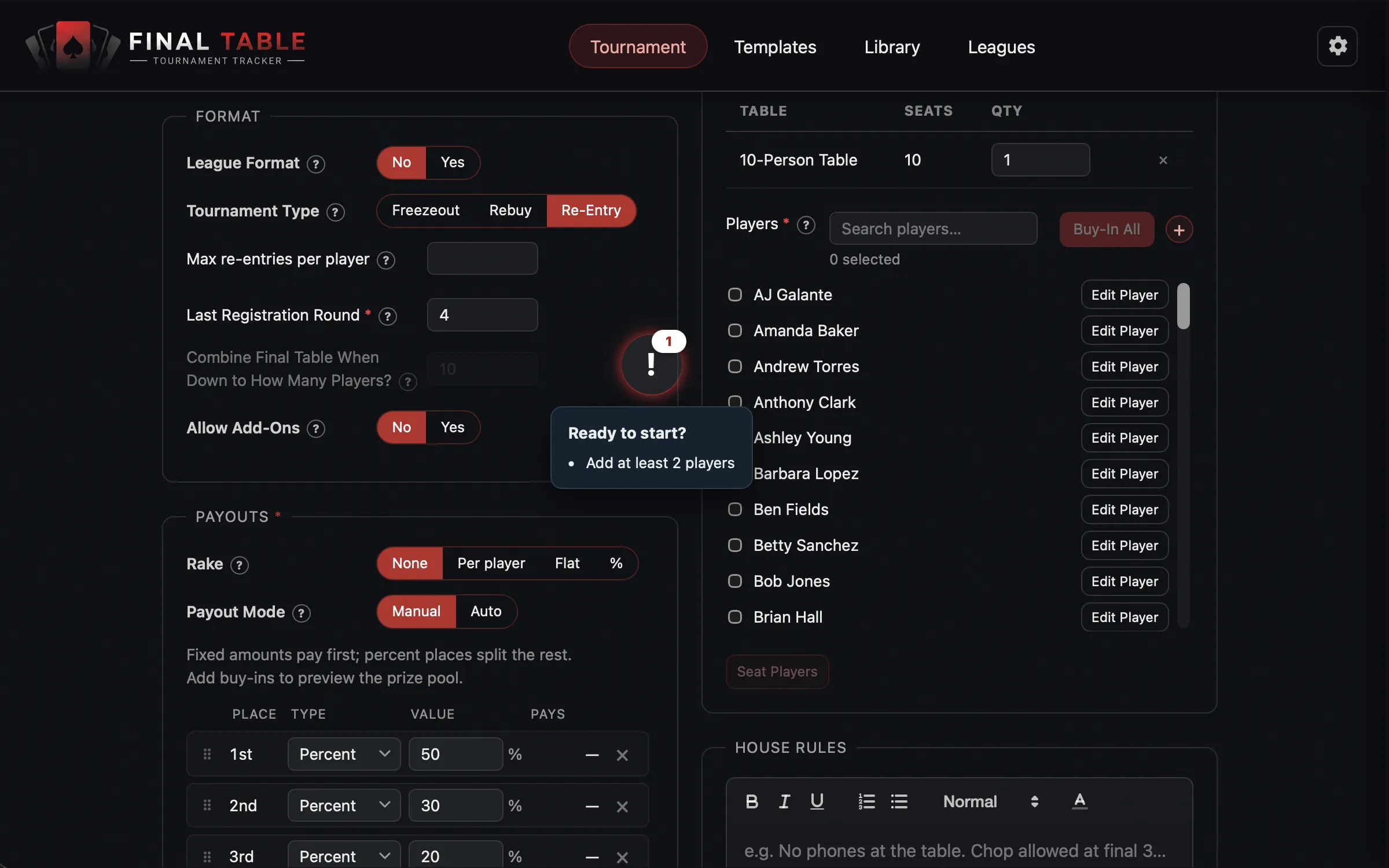Choose Per player rake option
1389x868 pixels.
pyautogui.click(x=491, y=564)
